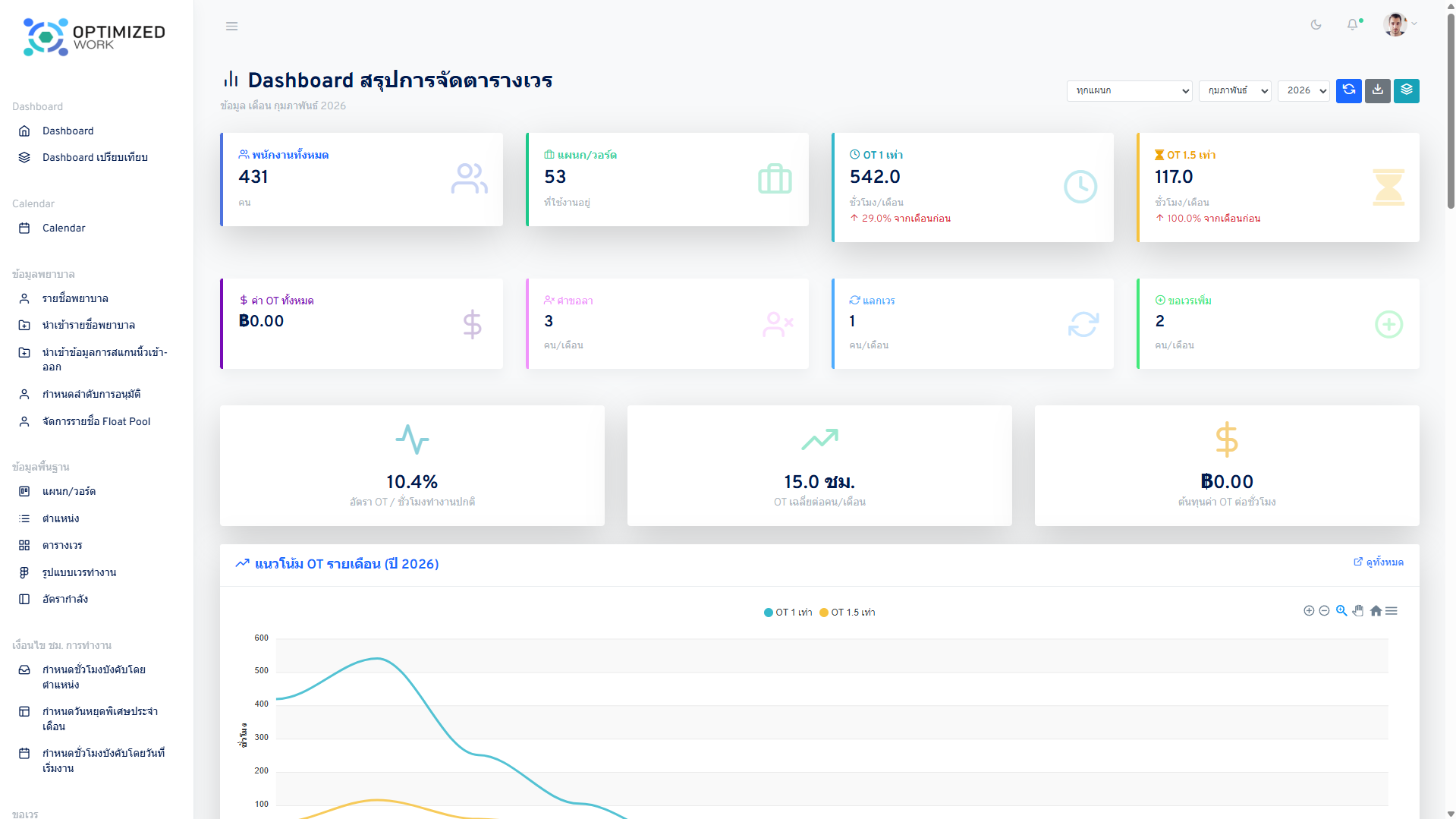
Task: Click the people icon on พนักงานทั้งหมด card
Action: coord(470,179)
